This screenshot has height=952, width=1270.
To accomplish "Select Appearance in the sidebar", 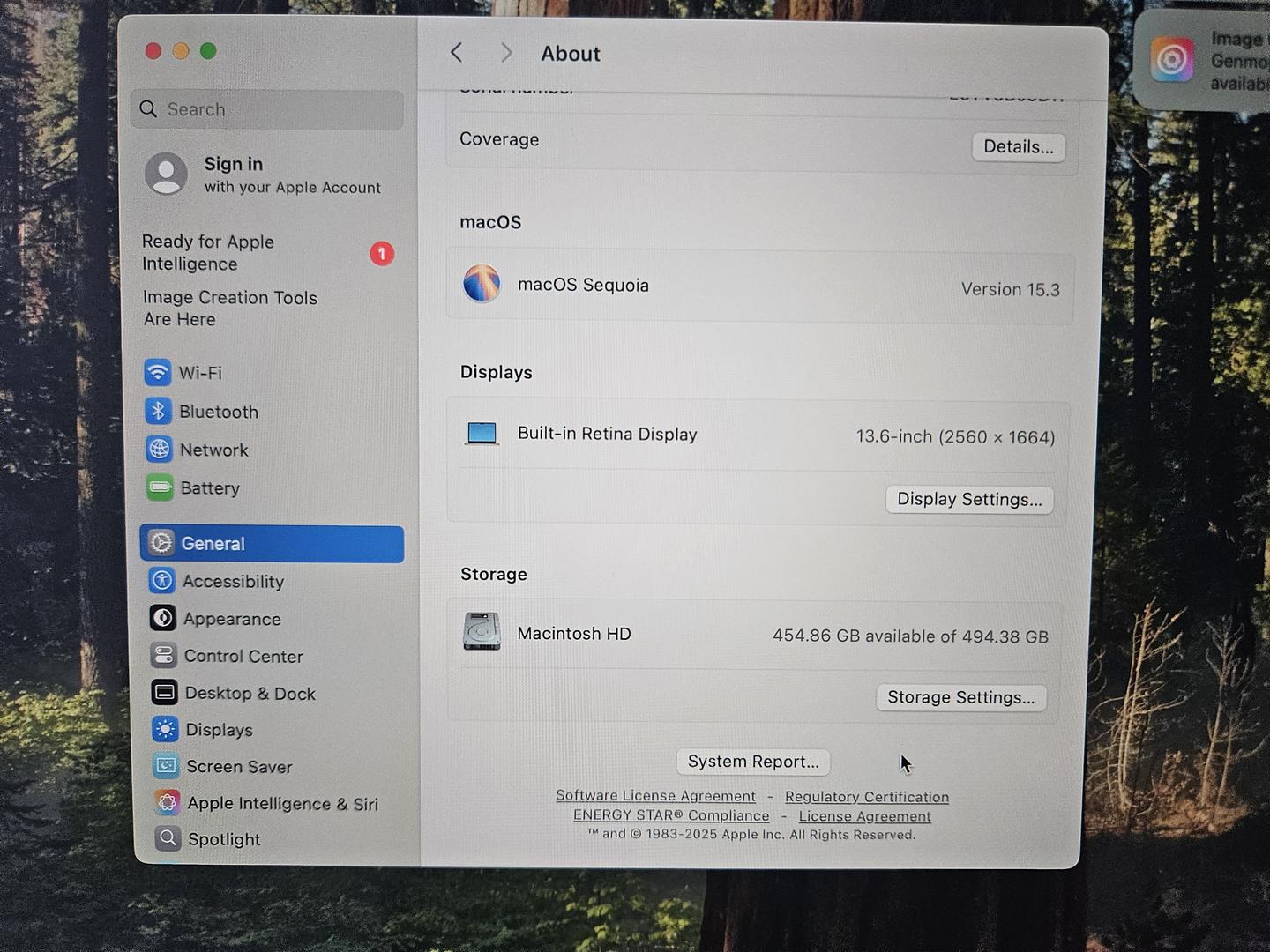I will tap(273, 619).
